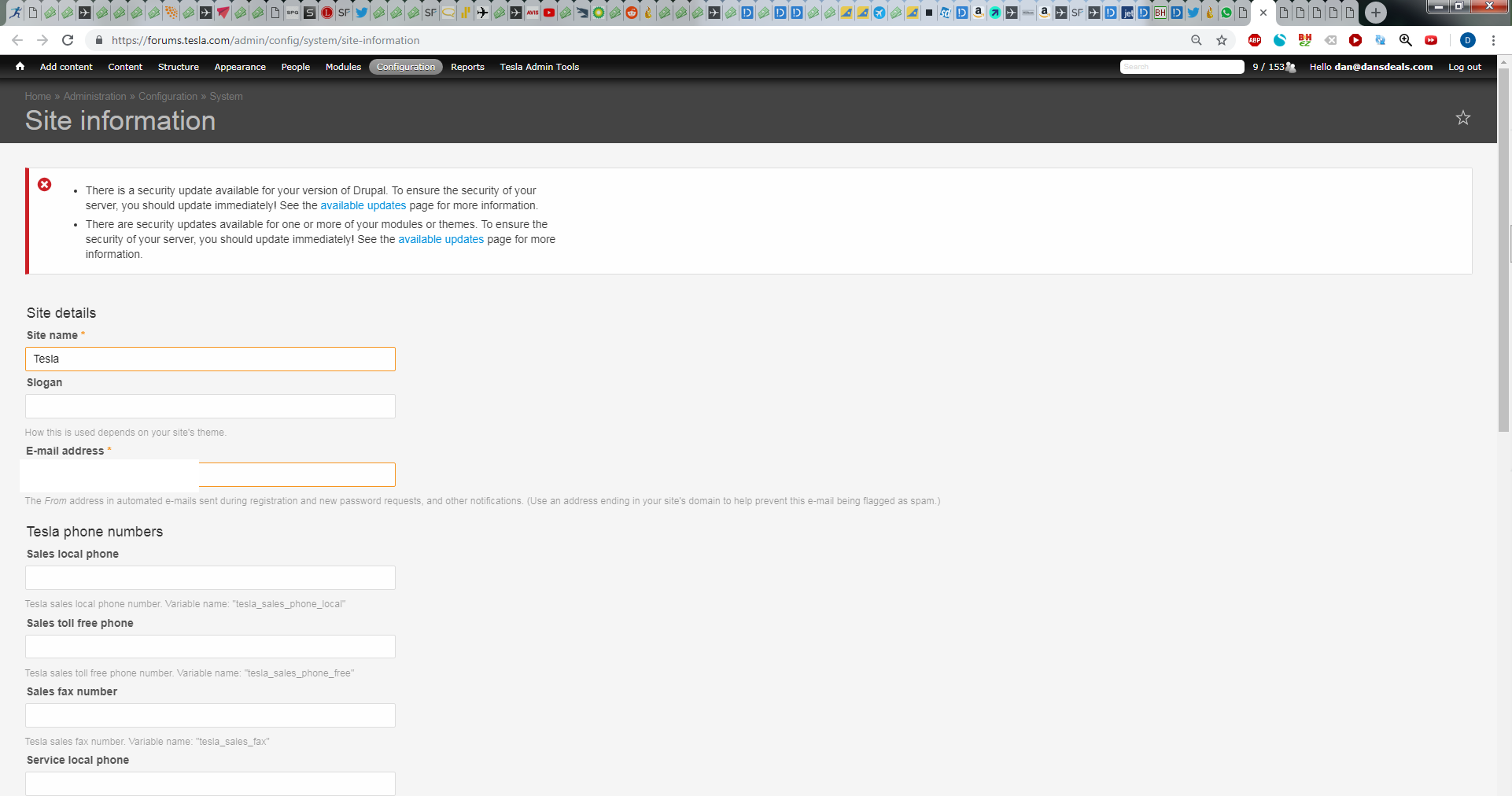Click the browser address bar URL

(265, 40)
